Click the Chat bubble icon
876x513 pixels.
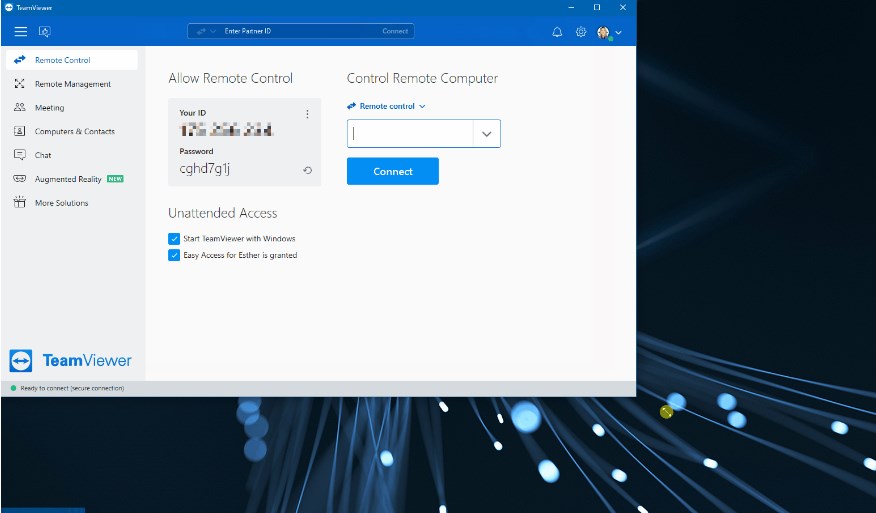pos(20,155)
